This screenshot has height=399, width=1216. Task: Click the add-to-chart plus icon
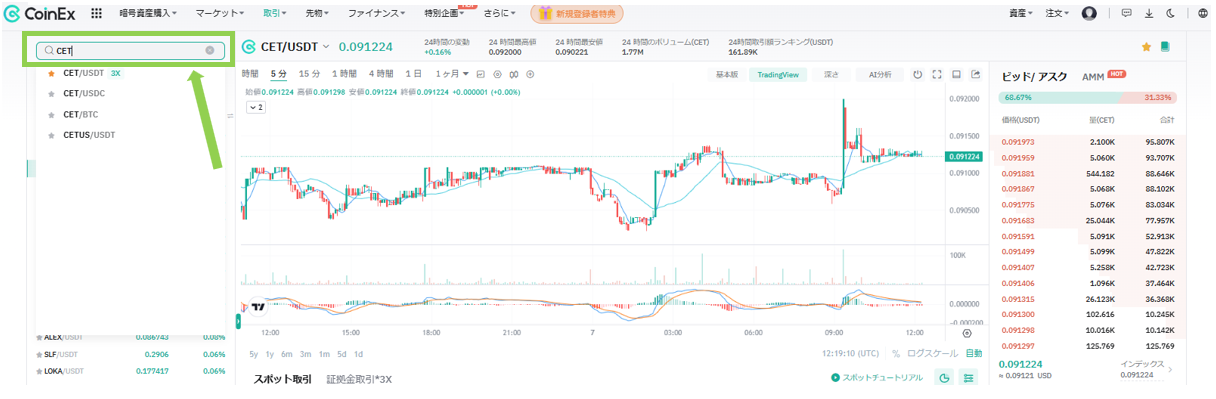pos(529,74)
